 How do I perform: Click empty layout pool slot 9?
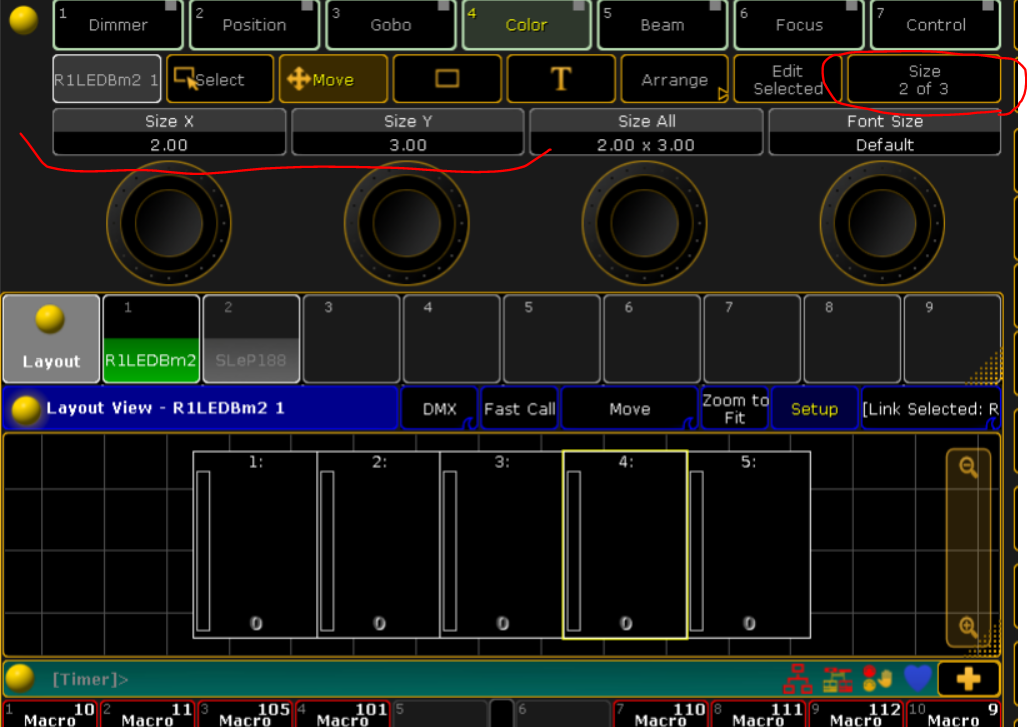click(x=952, y=339)
